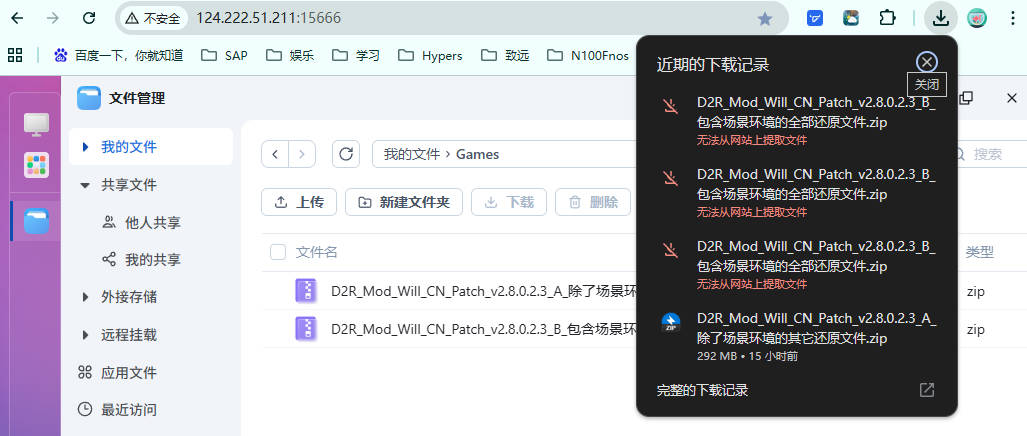Screen dimensions: 1027x436
Task: Refresh the file list
Action: 346,154
